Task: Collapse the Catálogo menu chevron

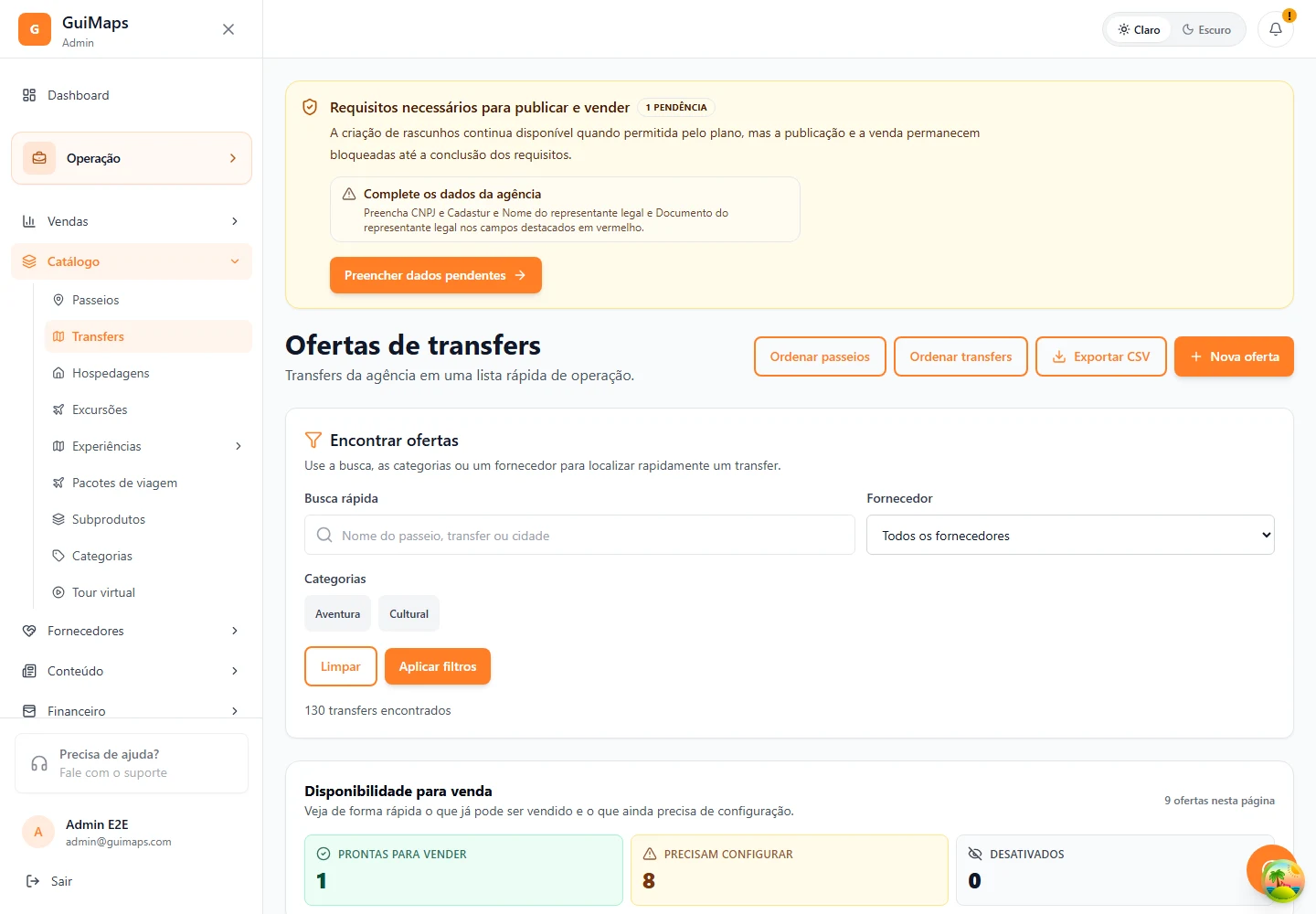Action: click(x=235, y=261)
